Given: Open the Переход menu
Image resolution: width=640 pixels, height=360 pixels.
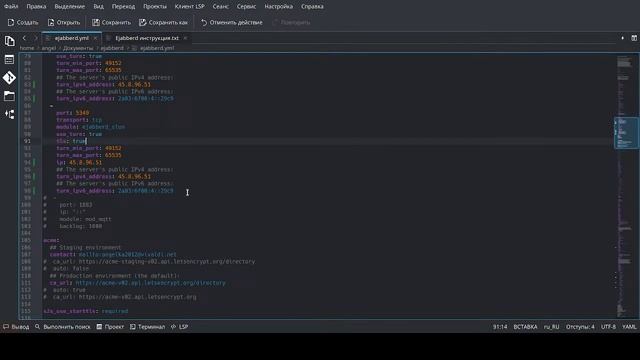Looking at the screenshot, I should click(x=123, y=7).
